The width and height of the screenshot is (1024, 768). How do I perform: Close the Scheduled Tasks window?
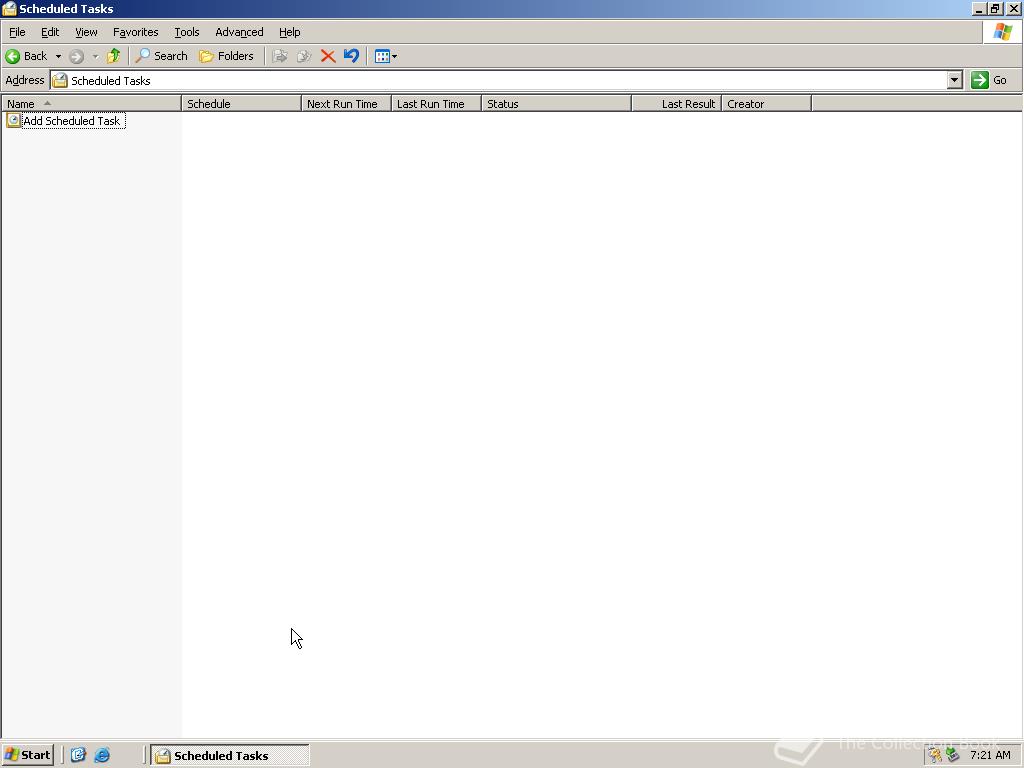(1013, 8)
